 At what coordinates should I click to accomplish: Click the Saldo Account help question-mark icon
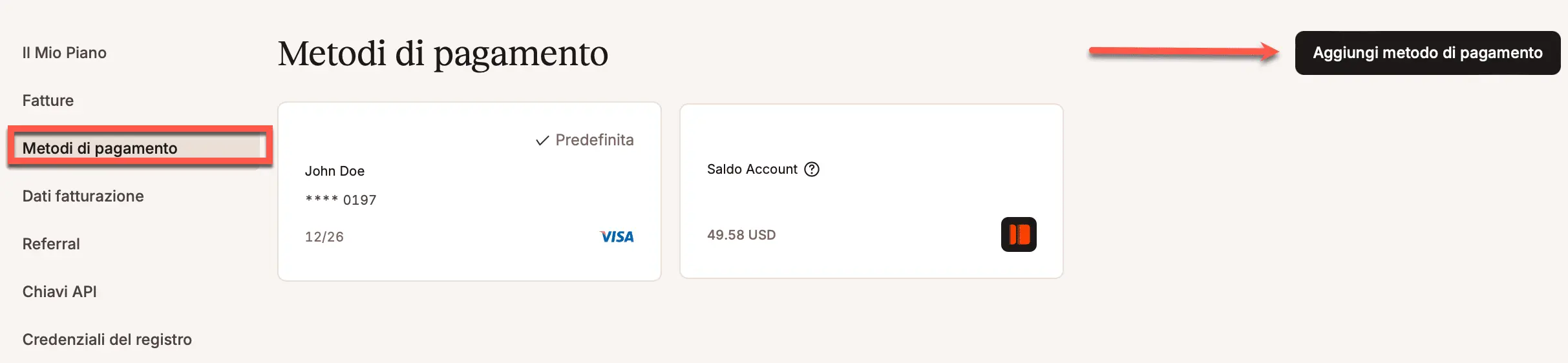click(x=812, y=169)
